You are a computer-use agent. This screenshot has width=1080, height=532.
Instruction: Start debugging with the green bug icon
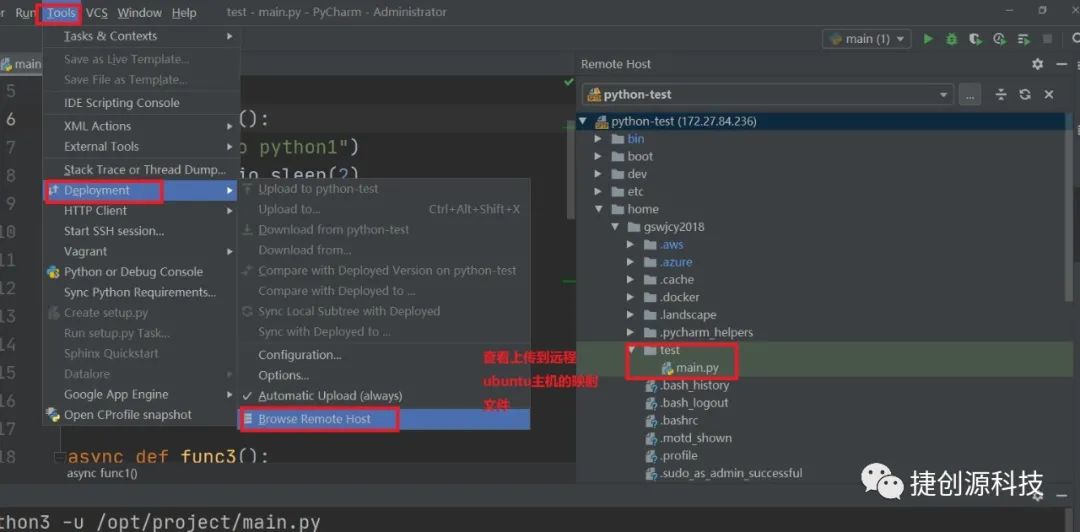coord(951,39)
